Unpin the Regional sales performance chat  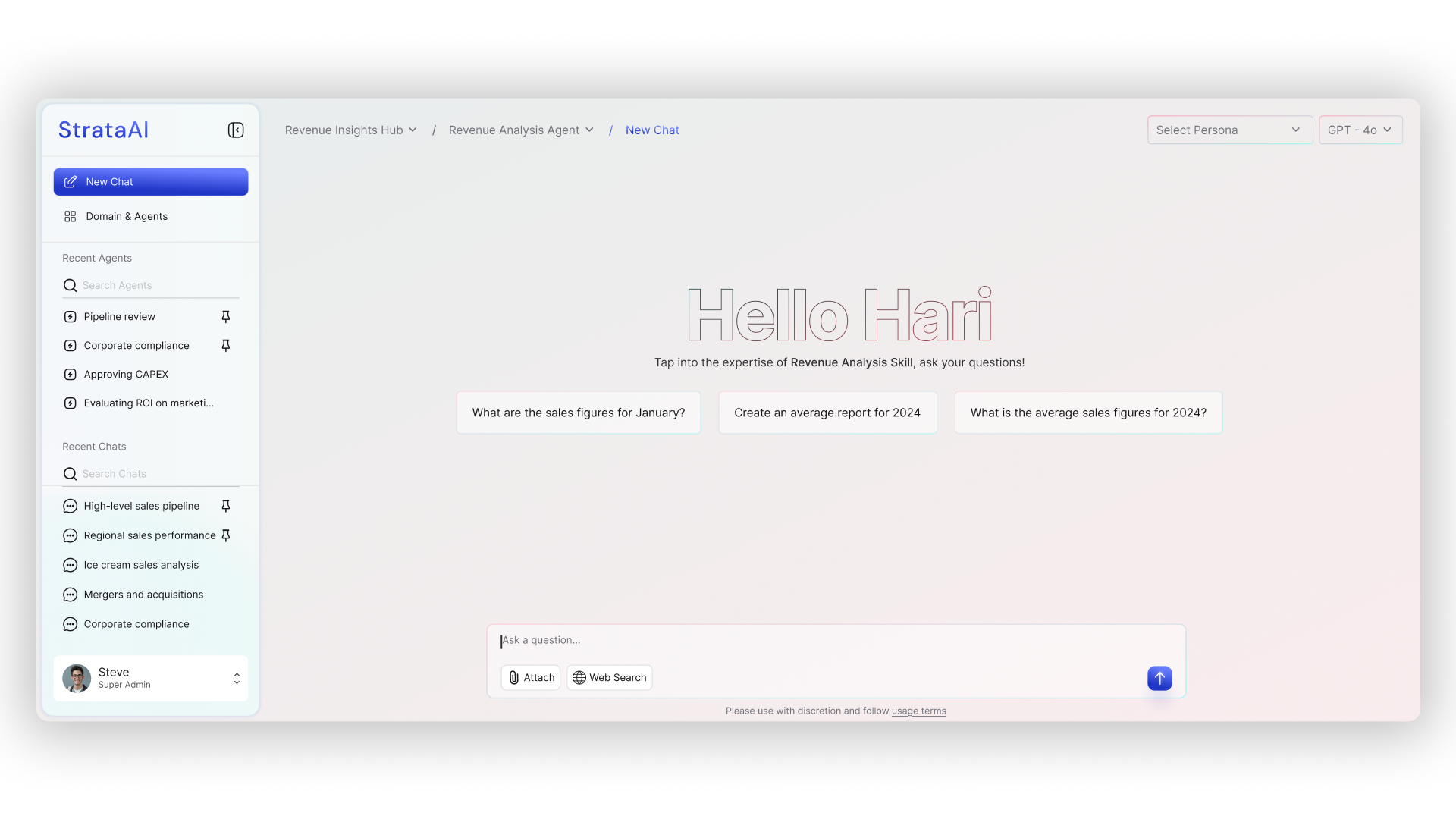click(x=225, y=535)
